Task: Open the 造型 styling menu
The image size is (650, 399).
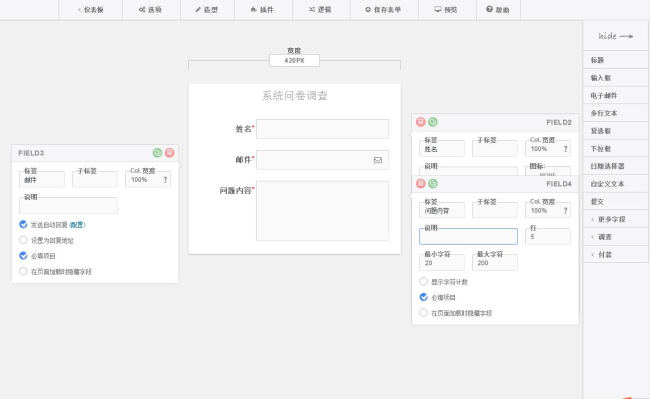Action: pos(207,10)
